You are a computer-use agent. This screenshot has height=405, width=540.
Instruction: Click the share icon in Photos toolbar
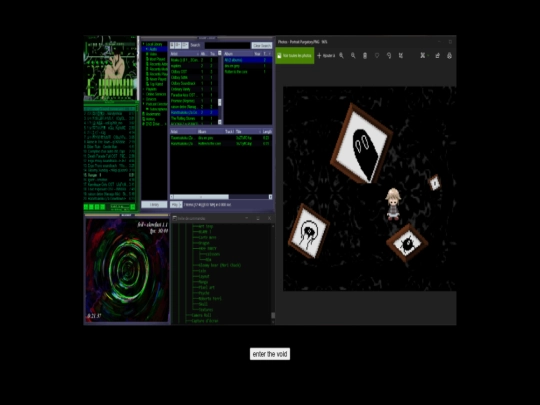point(437,55)
